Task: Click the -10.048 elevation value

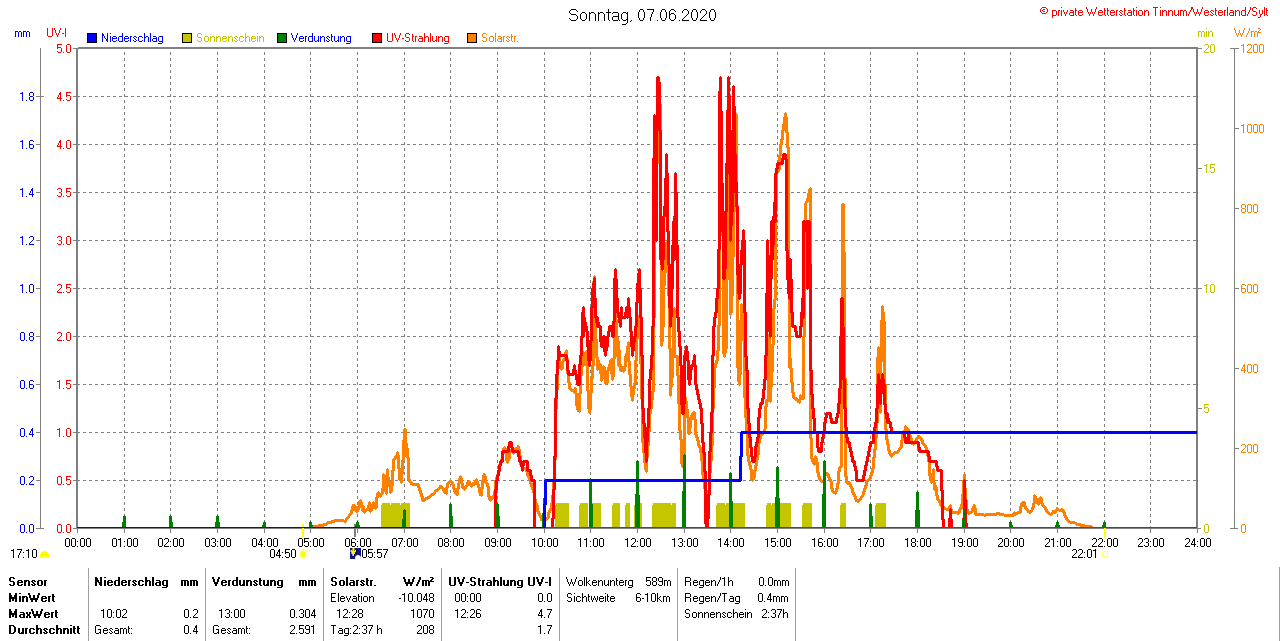Action: point(415,598)
